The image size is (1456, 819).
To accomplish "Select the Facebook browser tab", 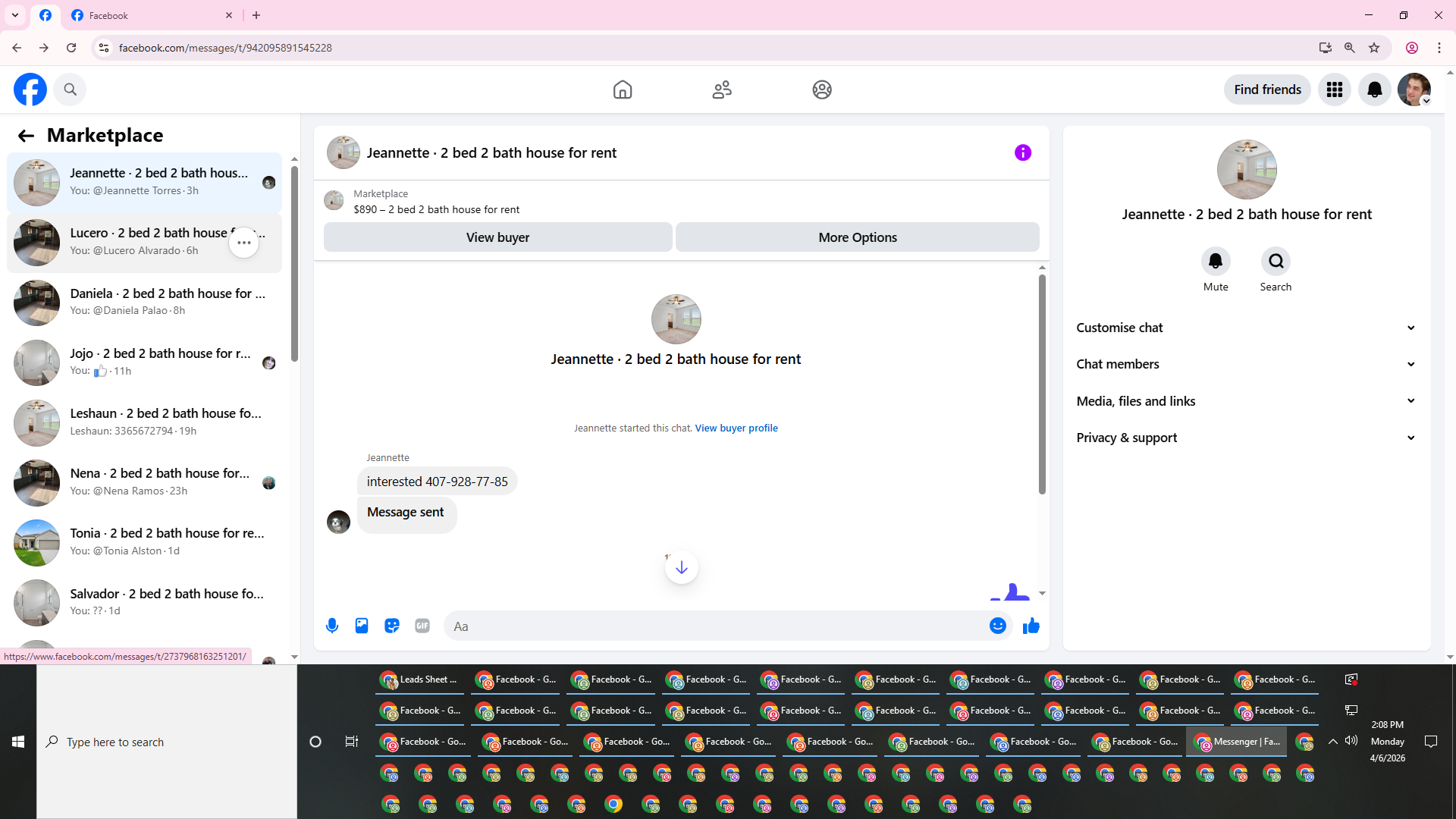I will (152, 15).
